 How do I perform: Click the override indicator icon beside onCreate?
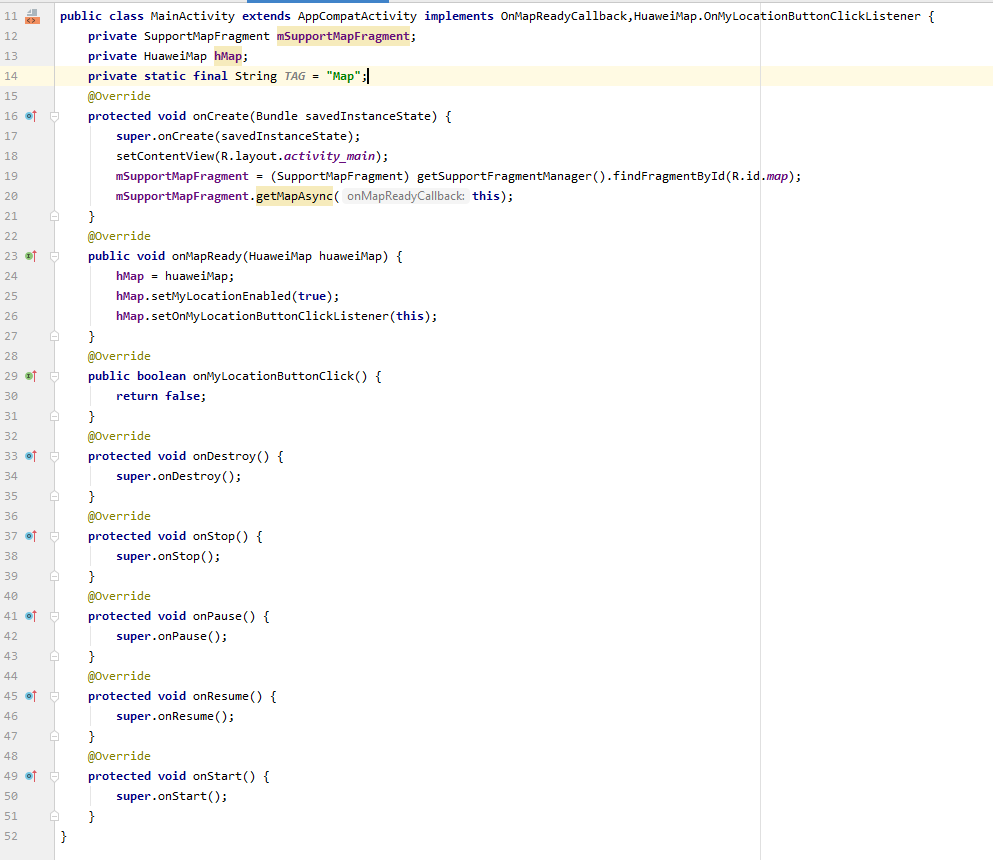[31, 116]
